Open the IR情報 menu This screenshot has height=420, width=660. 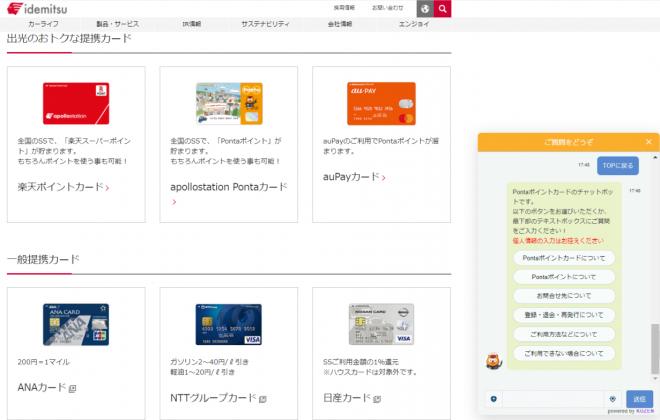point(192,24)
